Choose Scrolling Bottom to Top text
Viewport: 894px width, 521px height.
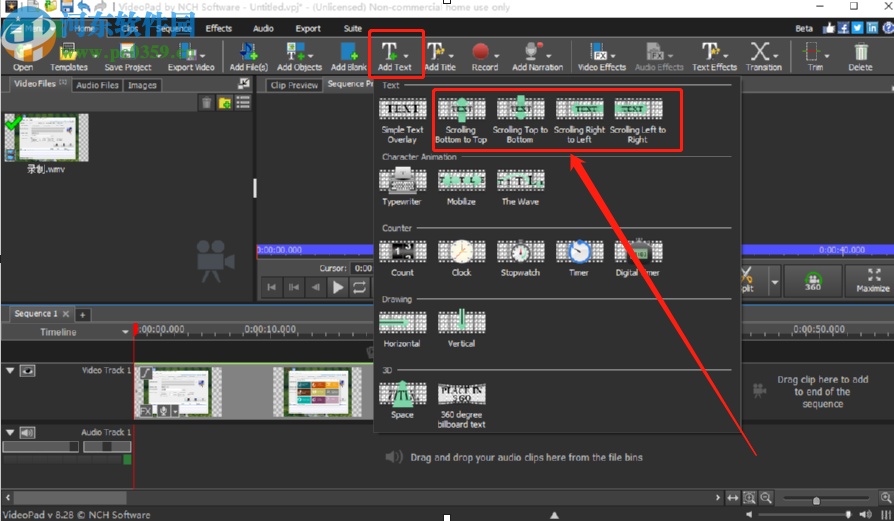click(x=461, y=120)
